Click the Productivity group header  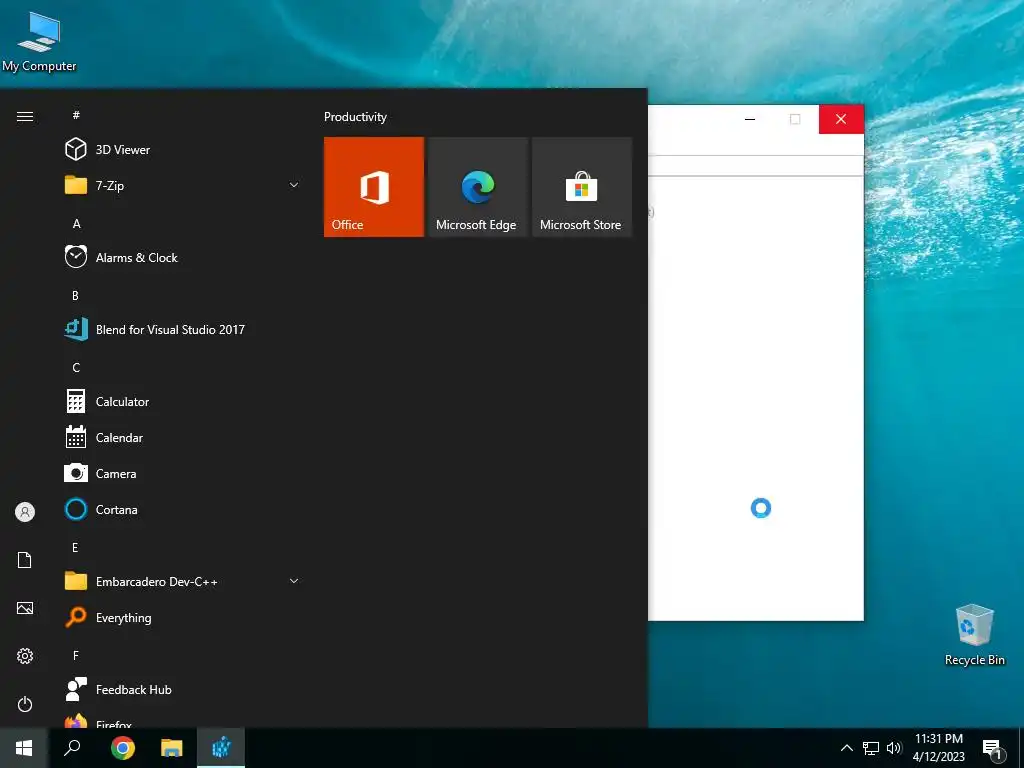tap(355, 117)
